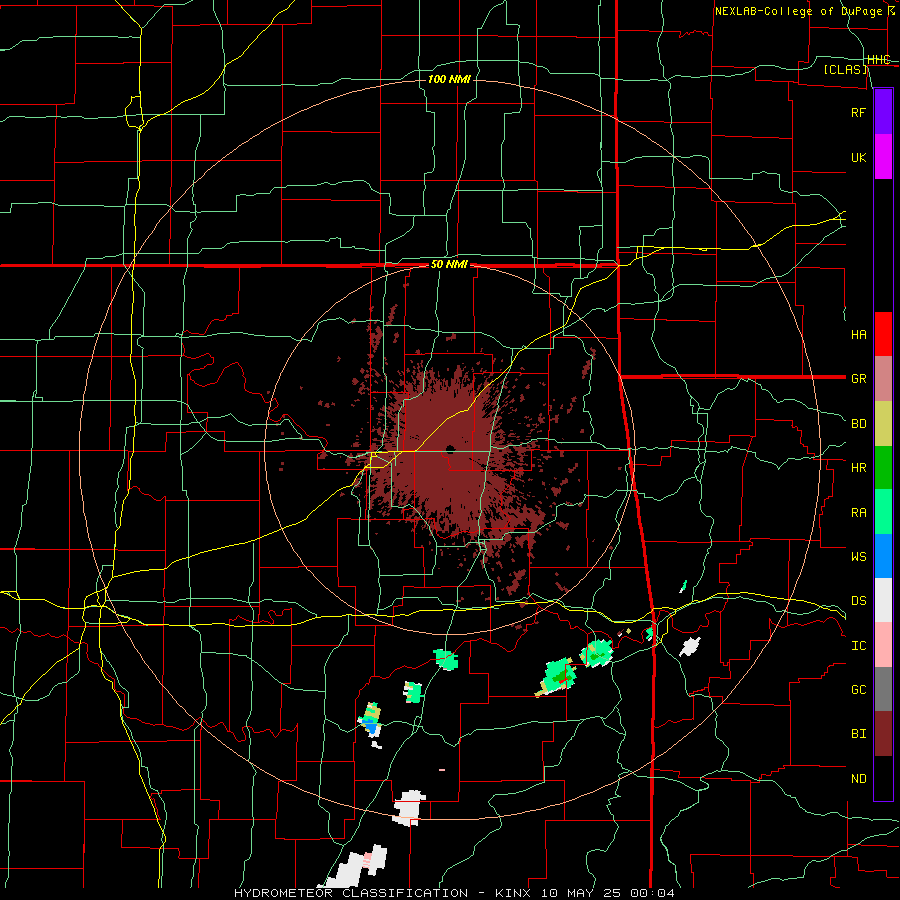Select the BD yellow legend block
The height and width of the screenshot is (900, 900).
tap(883, 424)
